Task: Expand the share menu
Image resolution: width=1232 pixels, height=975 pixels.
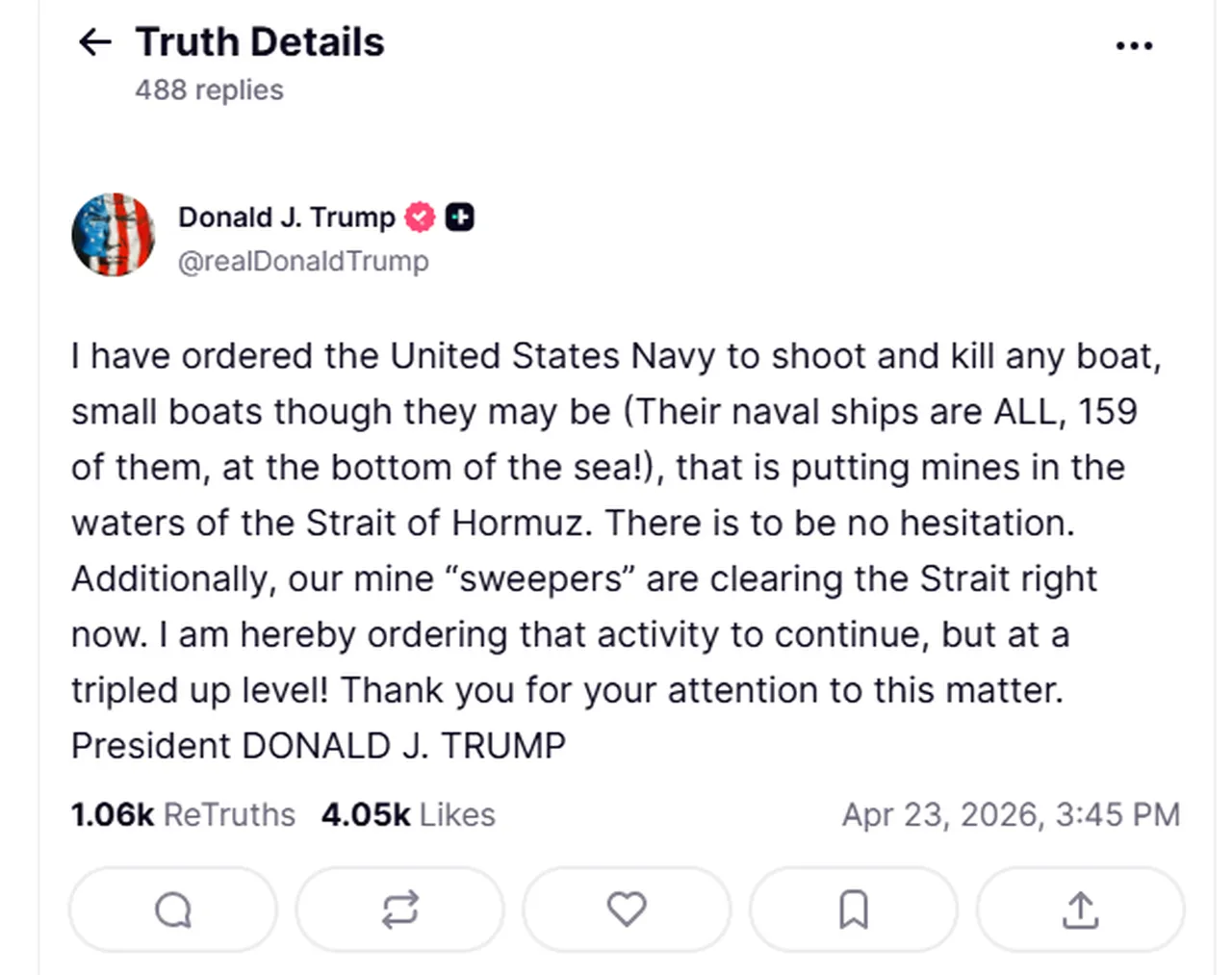Action: [x=1079, y=909]
